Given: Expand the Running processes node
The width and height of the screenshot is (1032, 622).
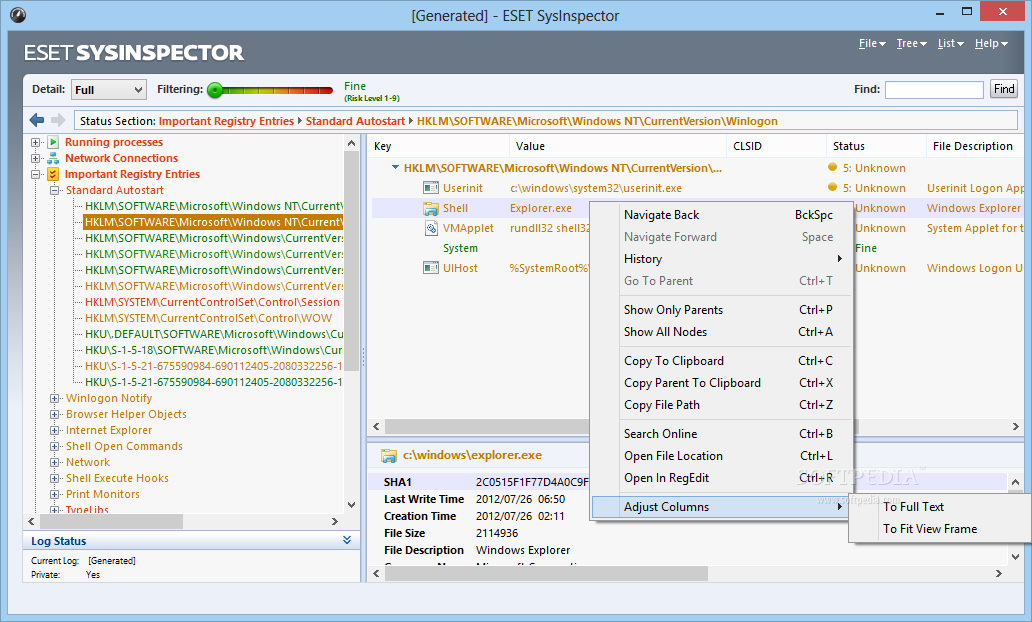Looking at the screenshot, I should pyautogui.click(x=36, y=142).
